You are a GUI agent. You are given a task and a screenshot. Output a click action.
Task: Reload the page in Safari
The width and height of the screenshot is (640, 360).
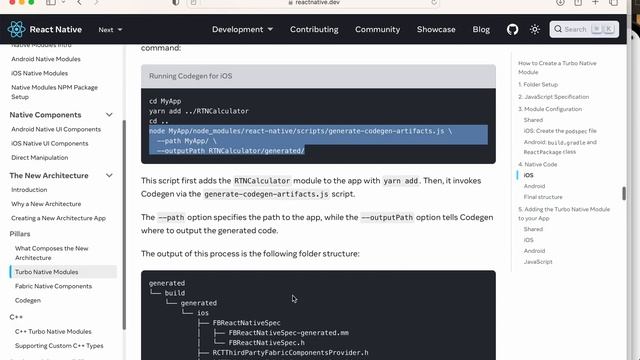[x=434, y=2]
